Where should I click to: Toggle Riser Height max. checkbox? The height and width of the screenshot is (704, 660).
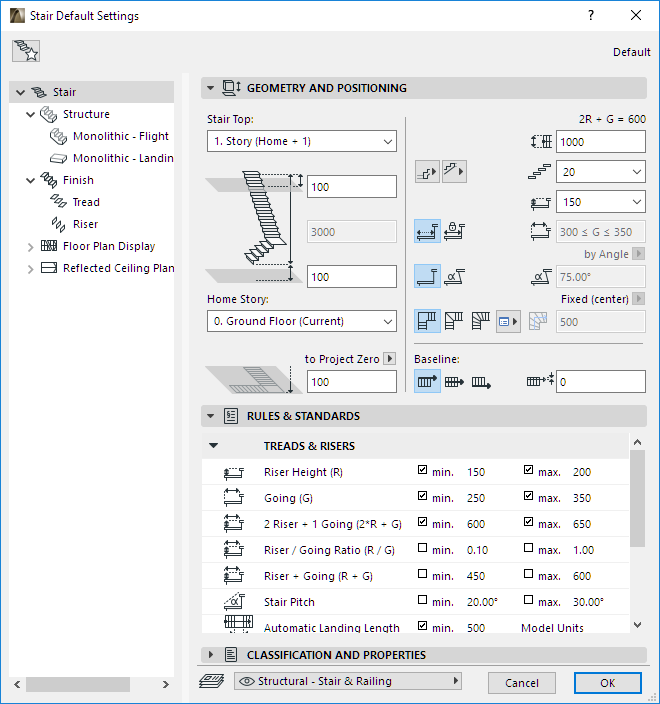[528, 470]
